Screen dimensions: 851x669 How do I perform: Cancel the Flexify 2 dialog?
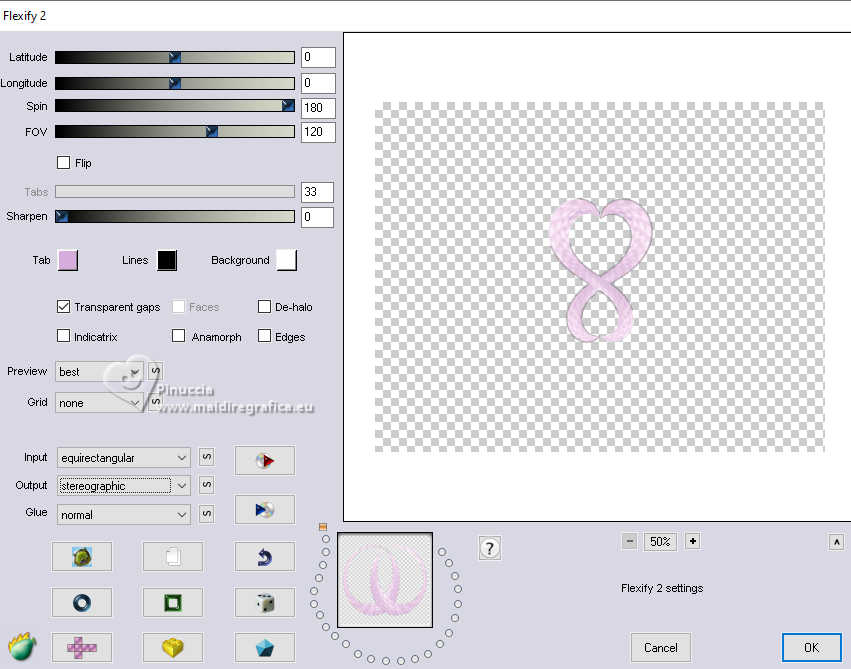661,647
